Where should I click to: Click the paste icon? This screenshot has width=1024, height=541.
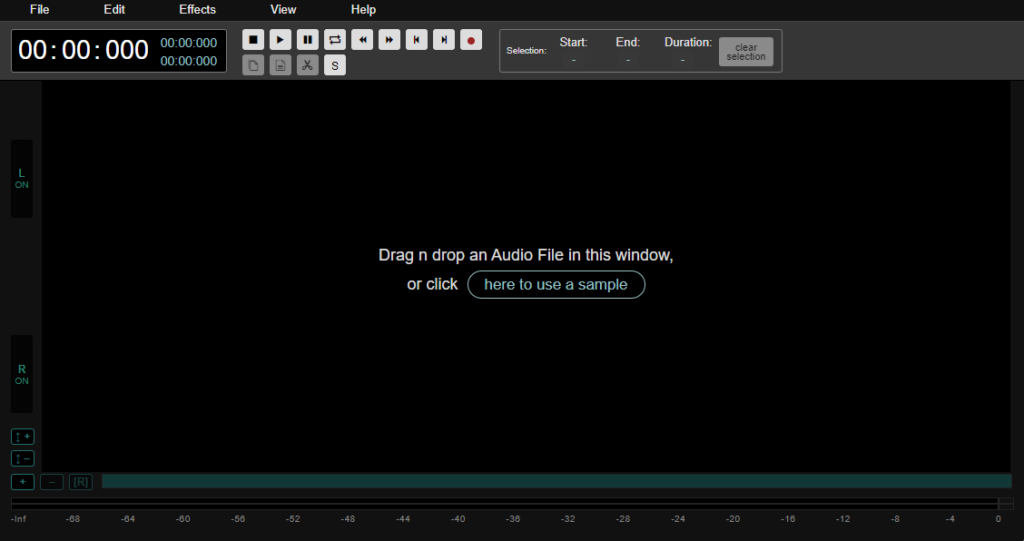280,65
